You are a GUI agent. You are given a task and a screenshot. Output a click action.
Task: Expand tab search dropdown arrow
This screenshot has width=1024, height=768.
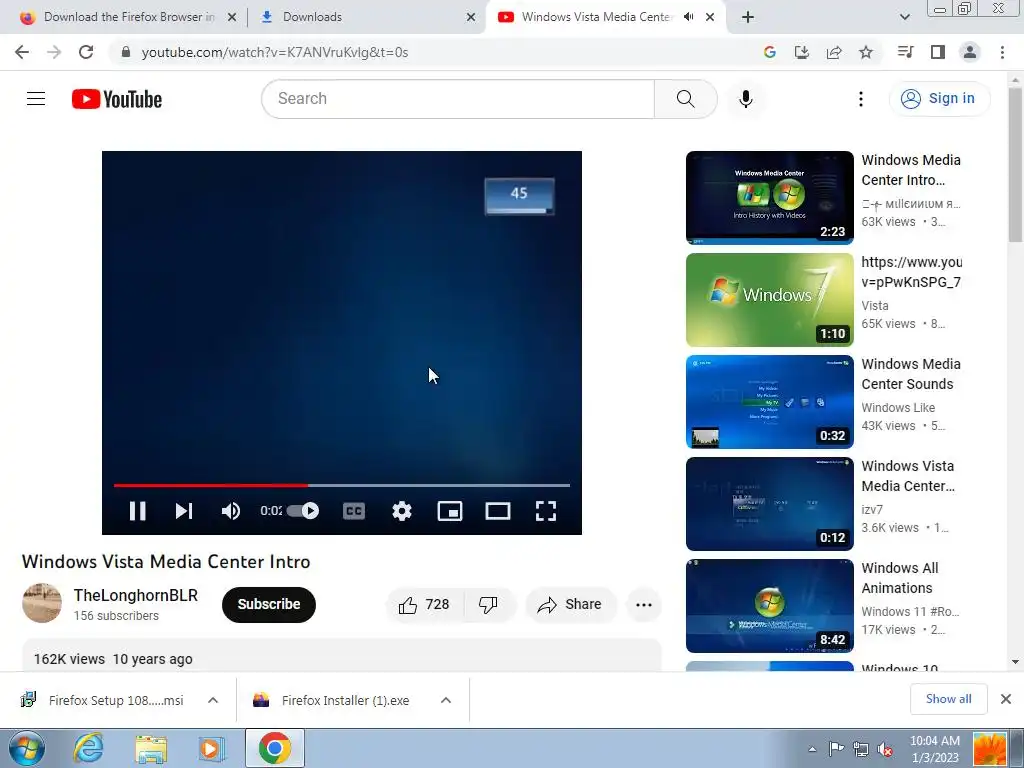[904, 17]
